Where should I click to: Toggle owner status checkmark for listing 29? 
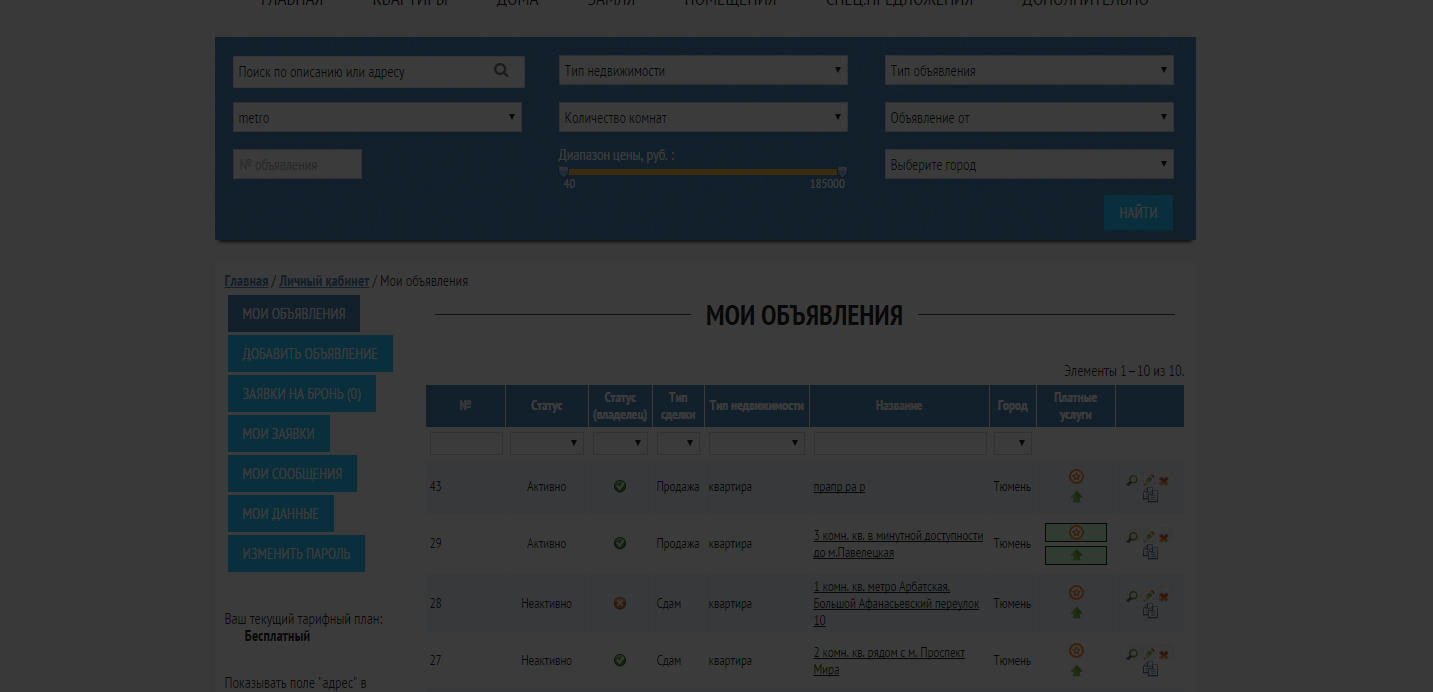point(620,543)
